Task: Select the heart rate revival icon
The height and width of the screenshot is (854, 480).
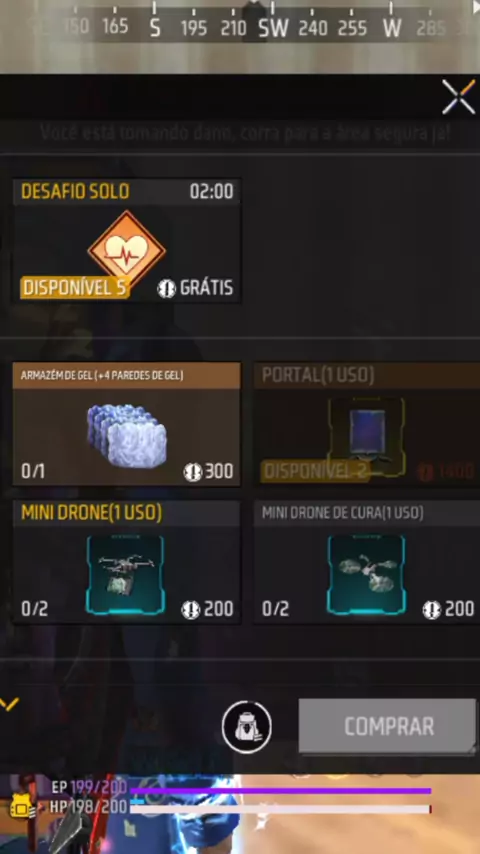Action: 126,251
